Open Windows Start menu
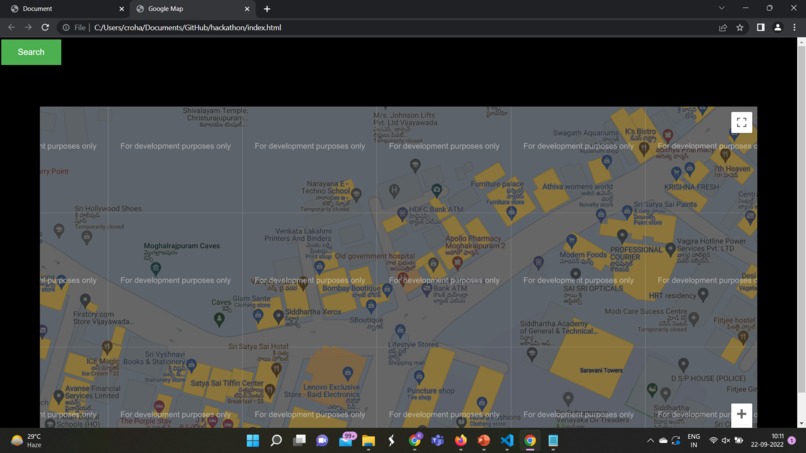Image resolution: width=806 pixels, height=453 pixels. click(x=253, y=441)
